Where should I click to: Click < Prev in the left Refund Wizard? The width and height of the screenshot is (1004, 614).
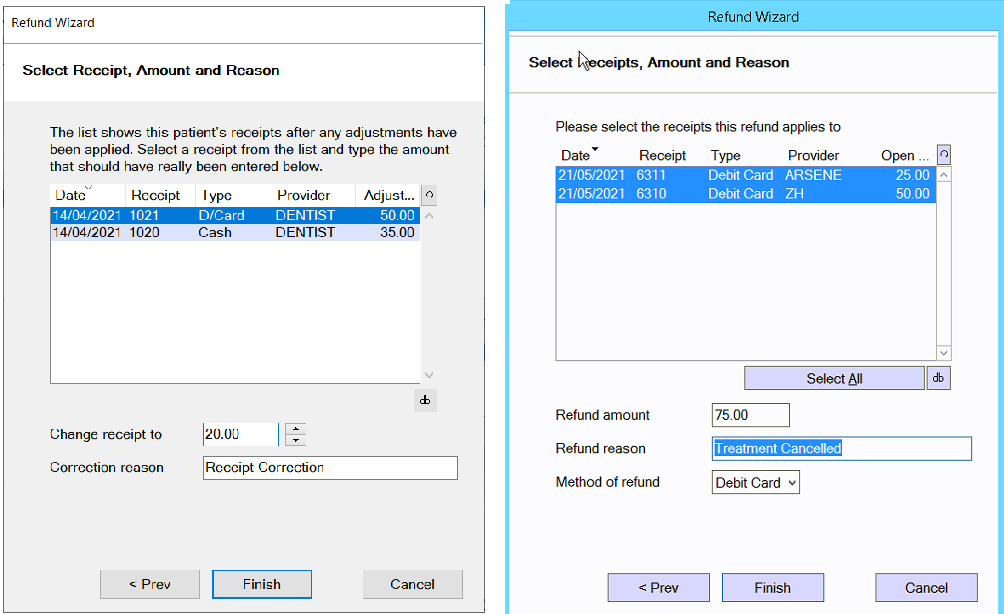point(150,585)
